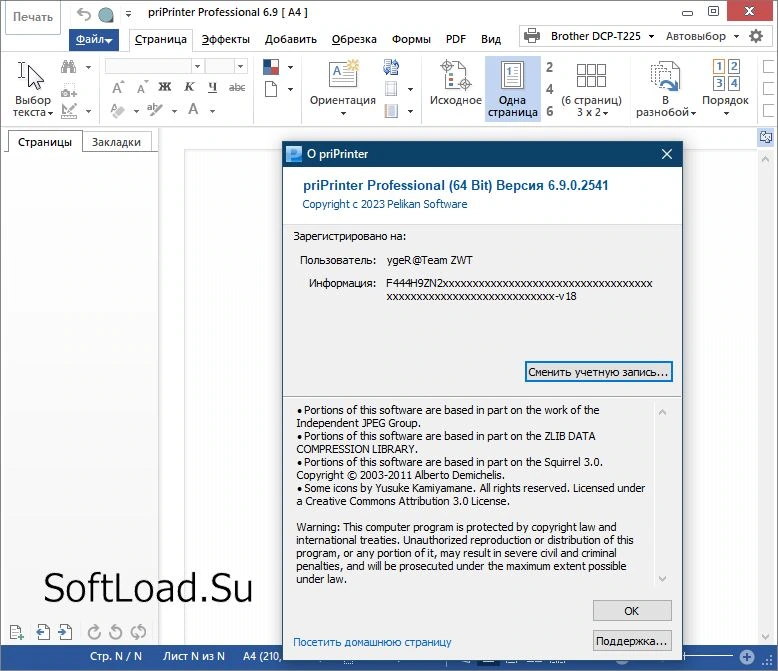Expand the color mode dropdown arrow
Viewport: 778px width, 671px height.
tap(290, 67)
